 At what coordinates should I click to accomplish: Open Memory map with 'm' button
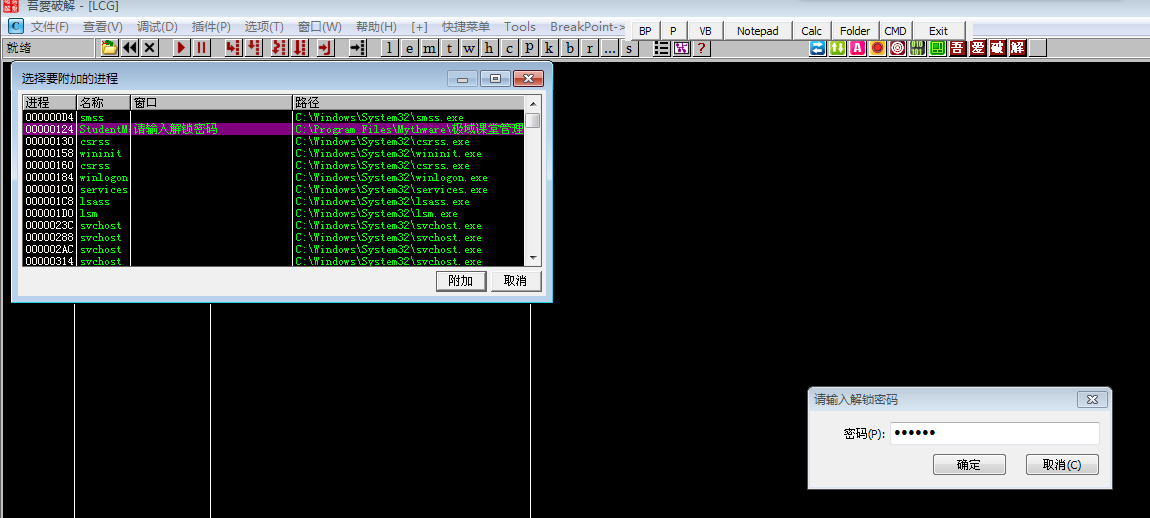pyautogui.click(x=429, y=48)
